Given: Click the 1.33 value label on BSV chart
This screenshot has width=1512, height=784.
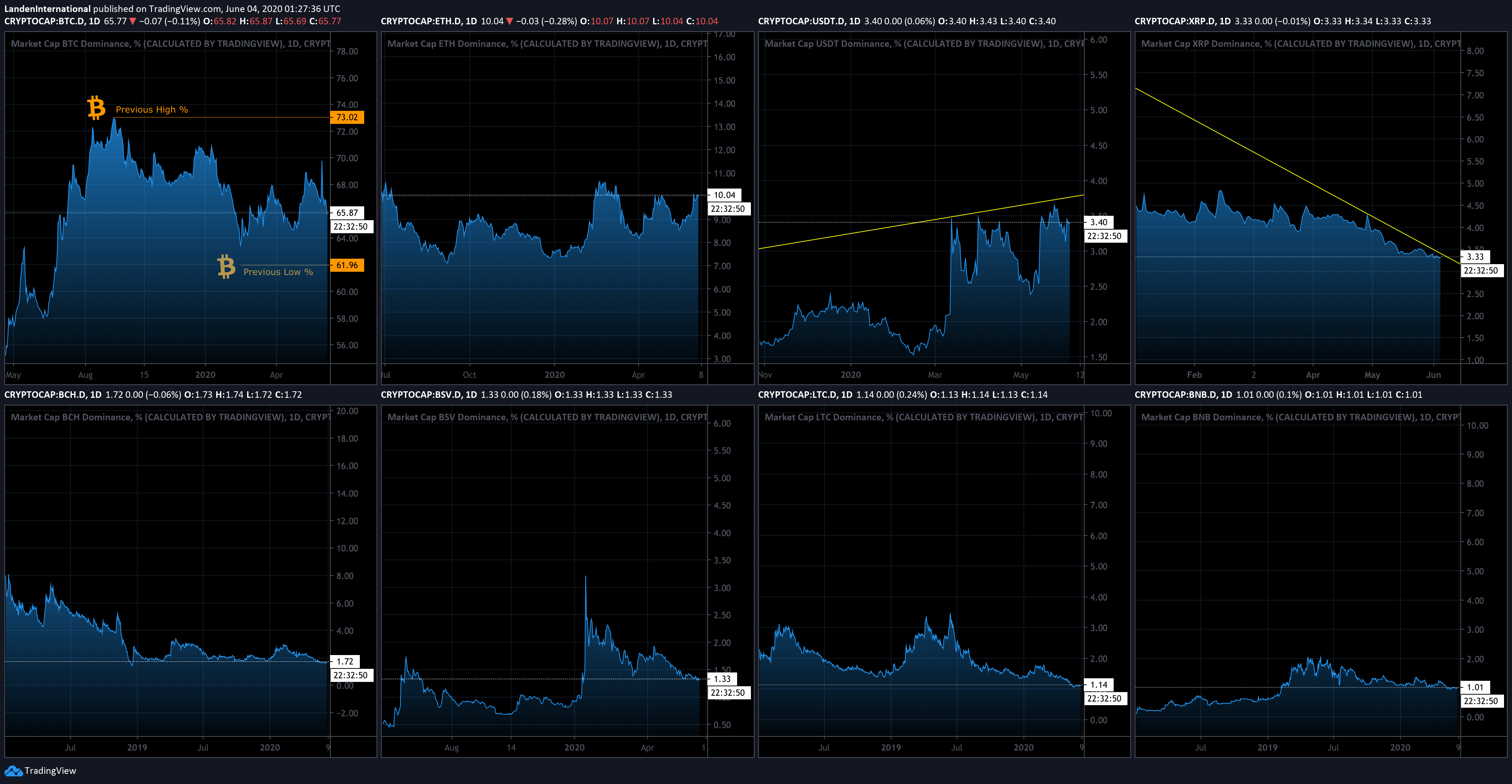Looking at the screenshot, I should click(723, 679).
